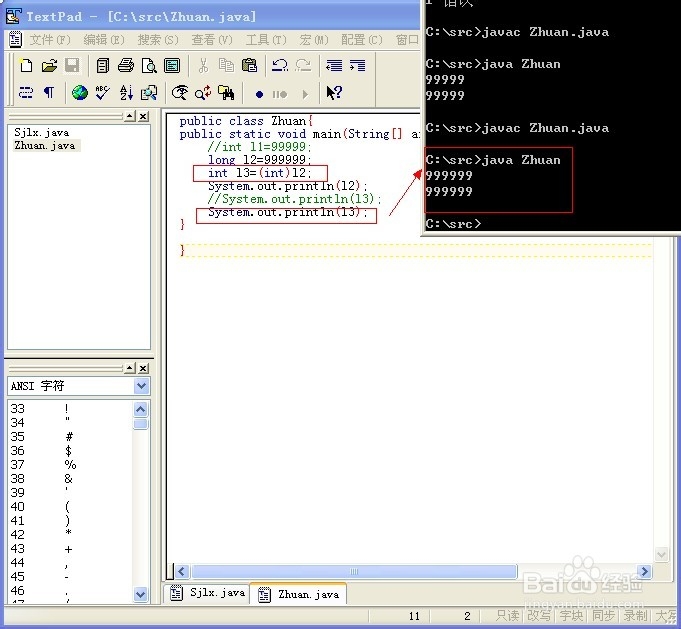This screenshot has width=681, height=629.
Task: Undo the last edit with the Undo arrow
Action: (280, 66)
